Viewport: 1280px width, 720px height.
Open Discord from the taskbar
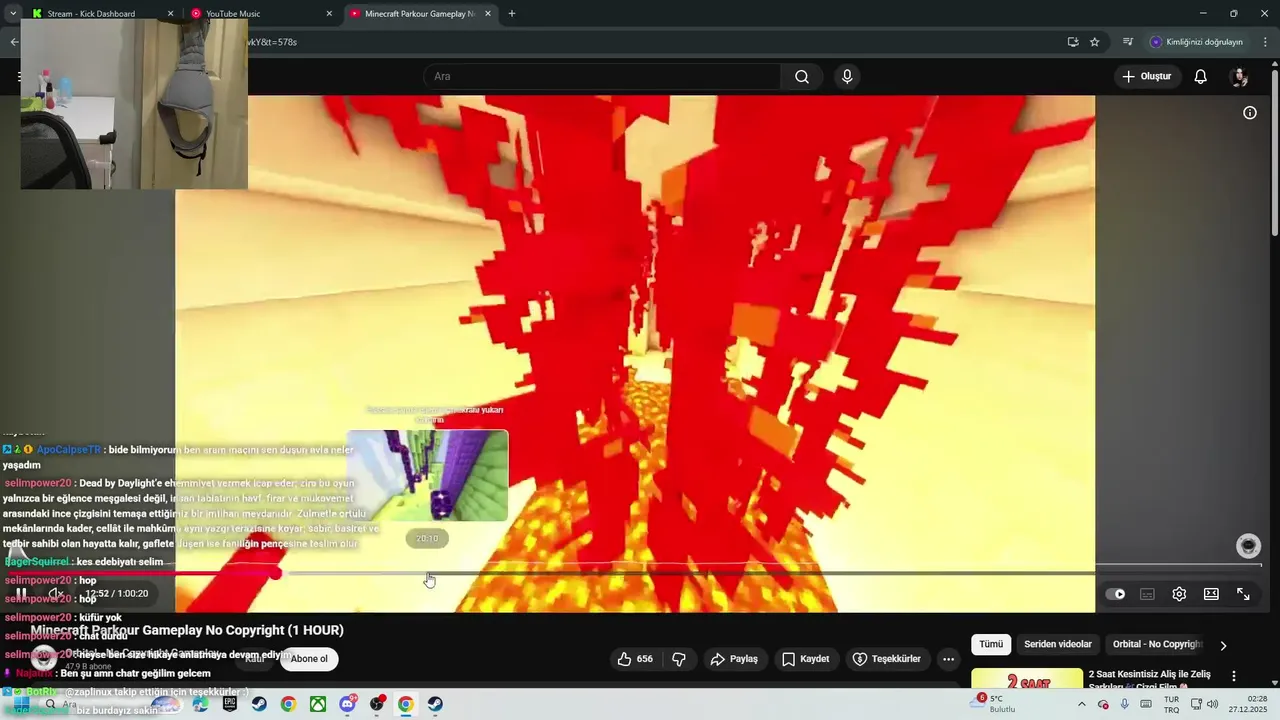[x=348, y=704]
